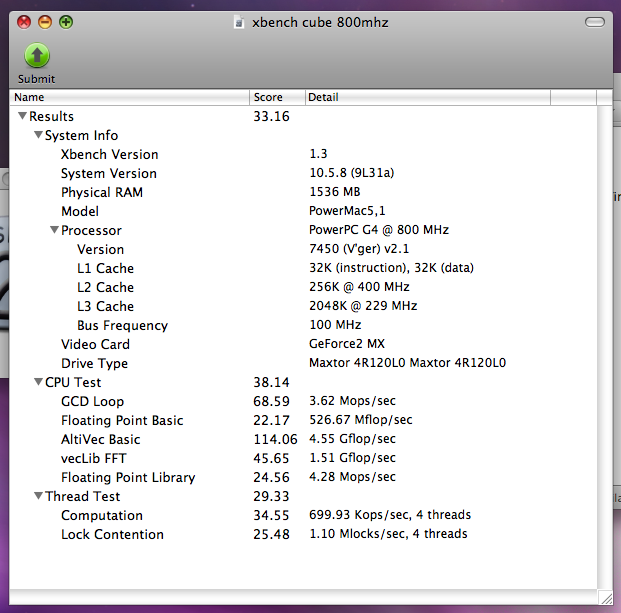Click the Detail column header
The width and height of the screenshot is (621, 613).
[428, 97]
